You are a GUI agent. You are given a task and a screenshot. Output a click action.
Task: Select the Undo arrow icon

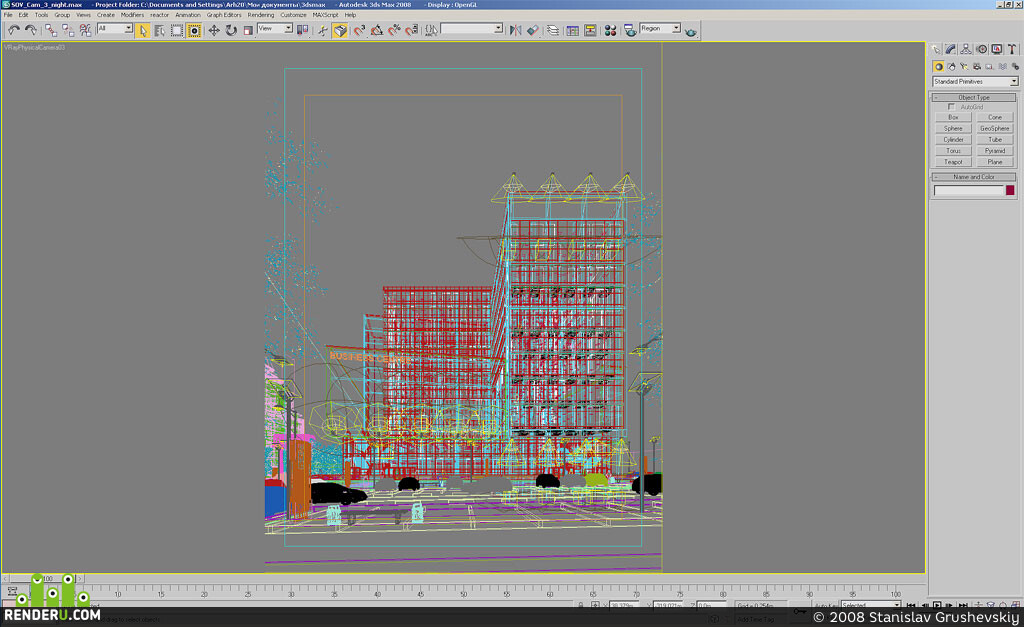click(14, 30)
